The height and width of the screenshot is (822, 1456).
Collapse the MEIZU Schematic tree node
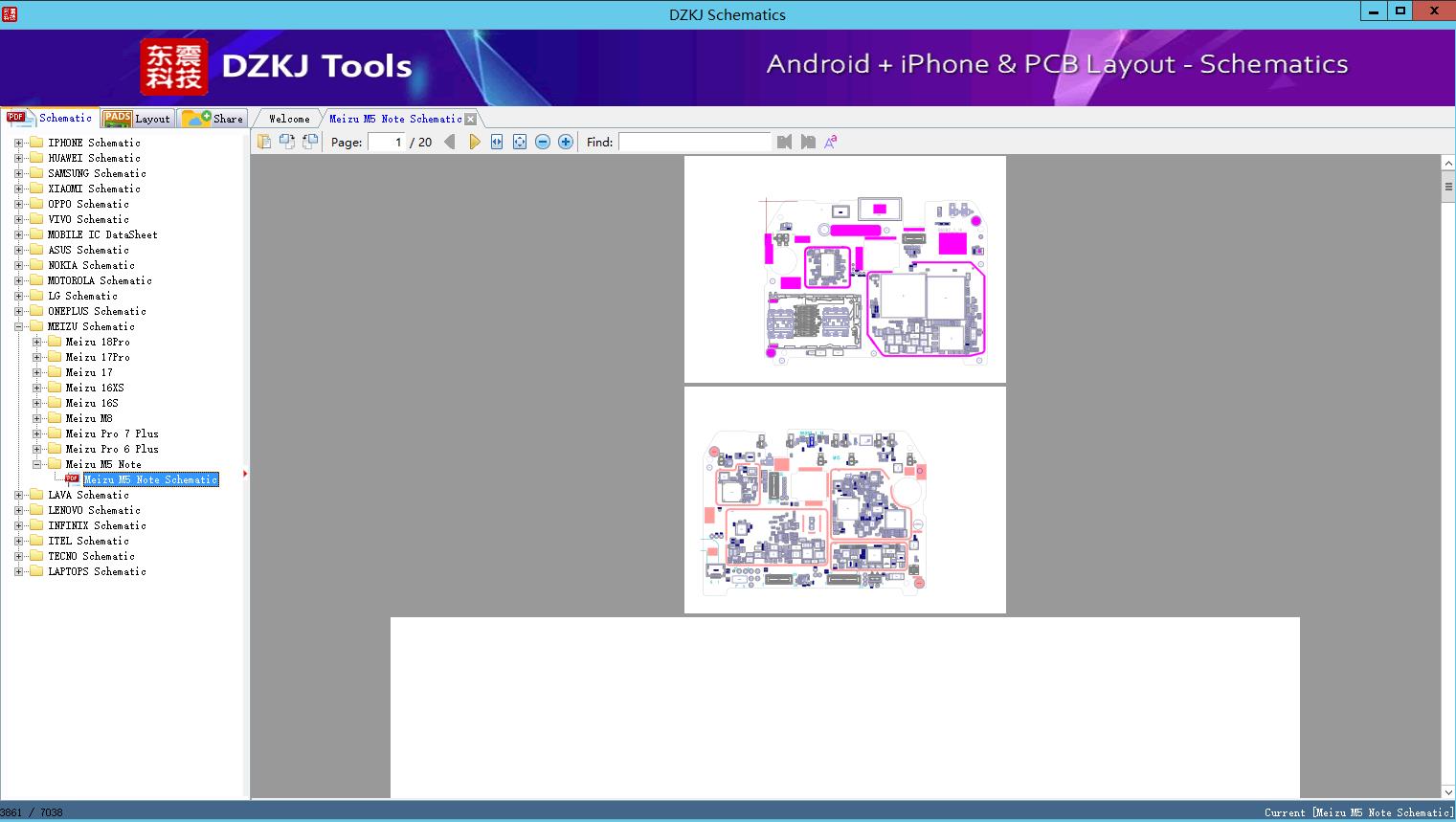click(x=18, y=326)
